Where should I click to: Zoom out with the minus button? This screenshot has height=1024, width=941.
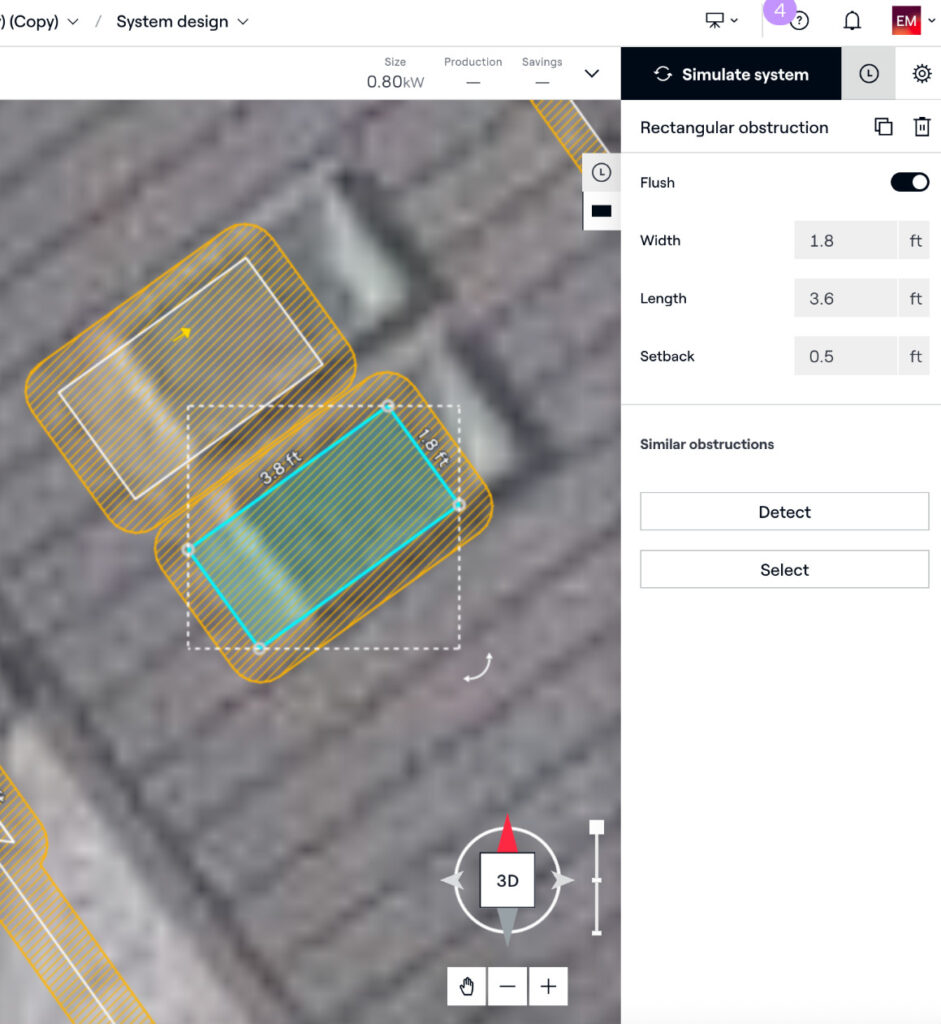click(508, 987)
